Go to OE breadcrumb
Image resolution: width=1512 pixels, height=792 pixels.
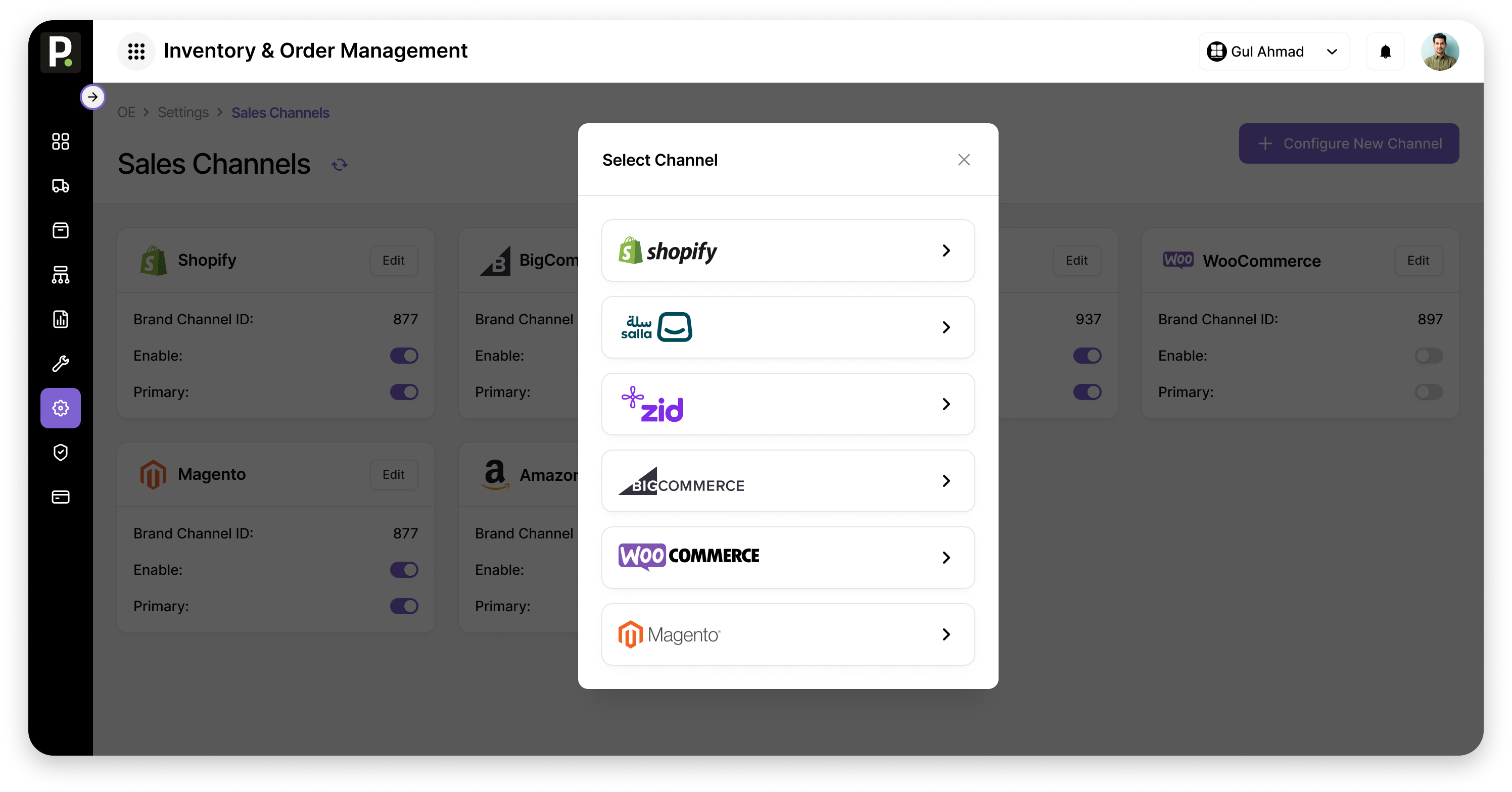pos(126,113)
